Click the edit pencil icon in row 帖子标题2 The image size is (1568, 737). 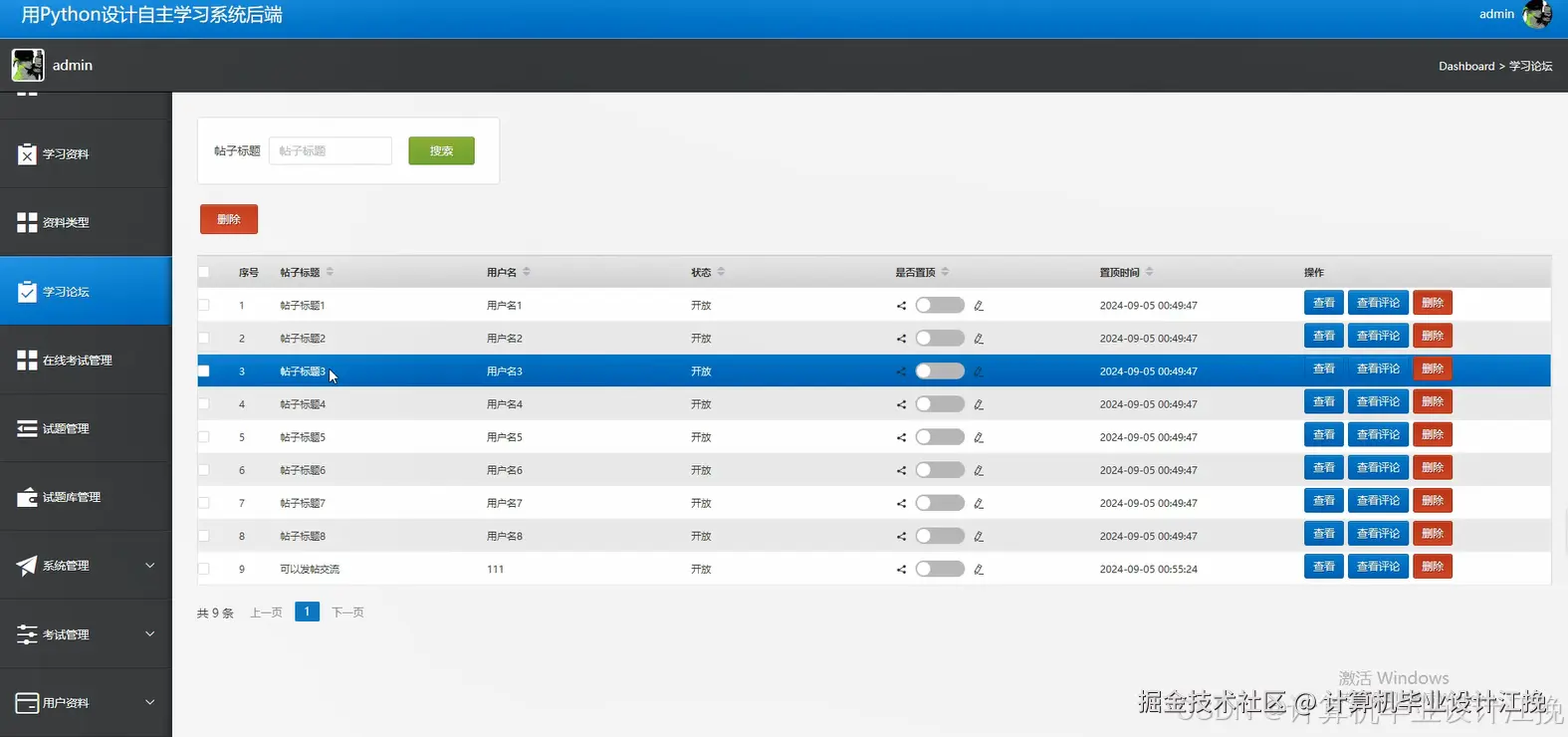click(x=979, y=339)
